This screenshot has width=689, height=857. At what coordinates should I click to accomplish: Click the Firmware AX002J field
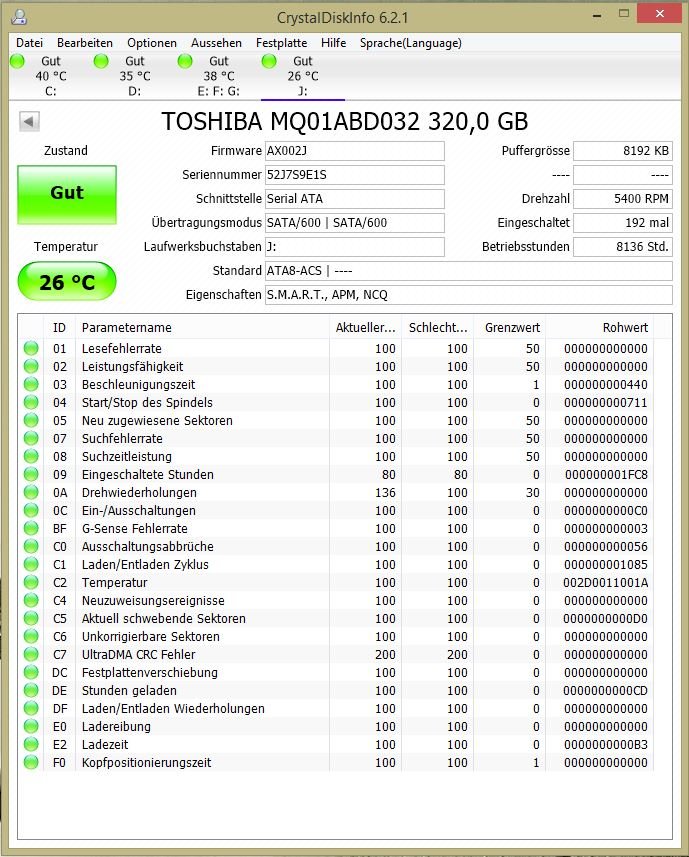(x=355, y=151)
